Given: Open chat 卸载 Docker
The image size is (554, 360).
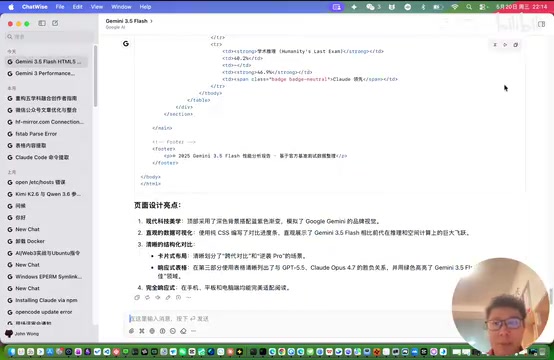Looking at the screenshot, I should (x=46, y=241).
